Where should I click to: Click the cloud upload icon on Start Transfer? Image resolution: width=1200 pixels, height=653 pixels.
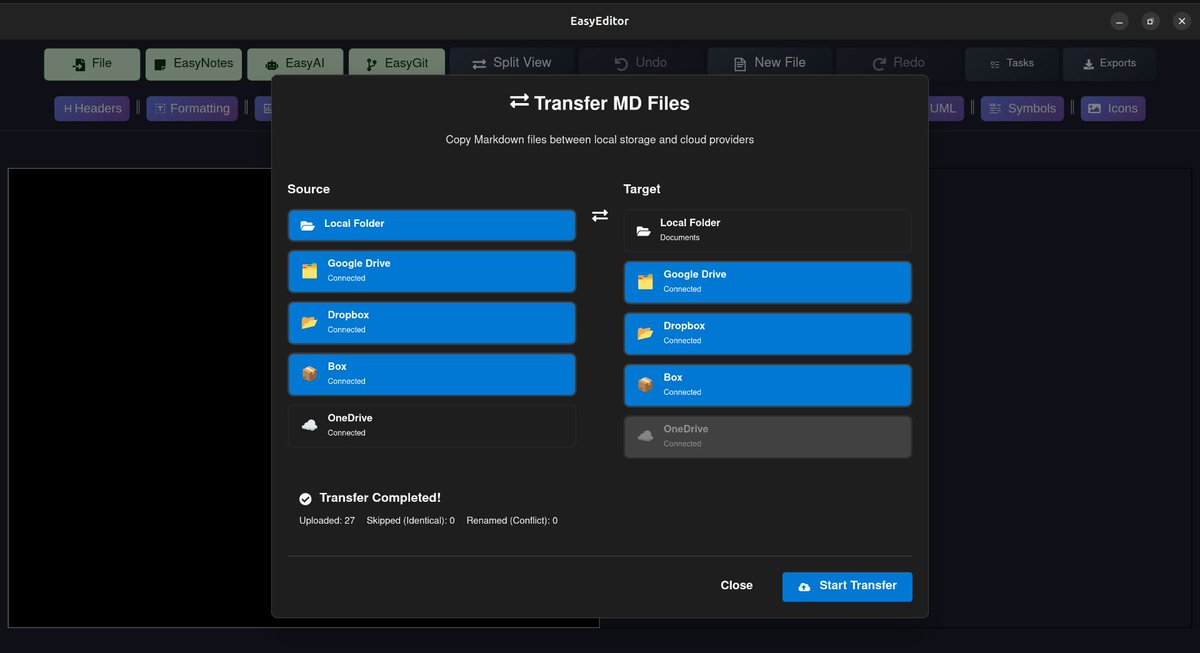click(x=804, y=586)
